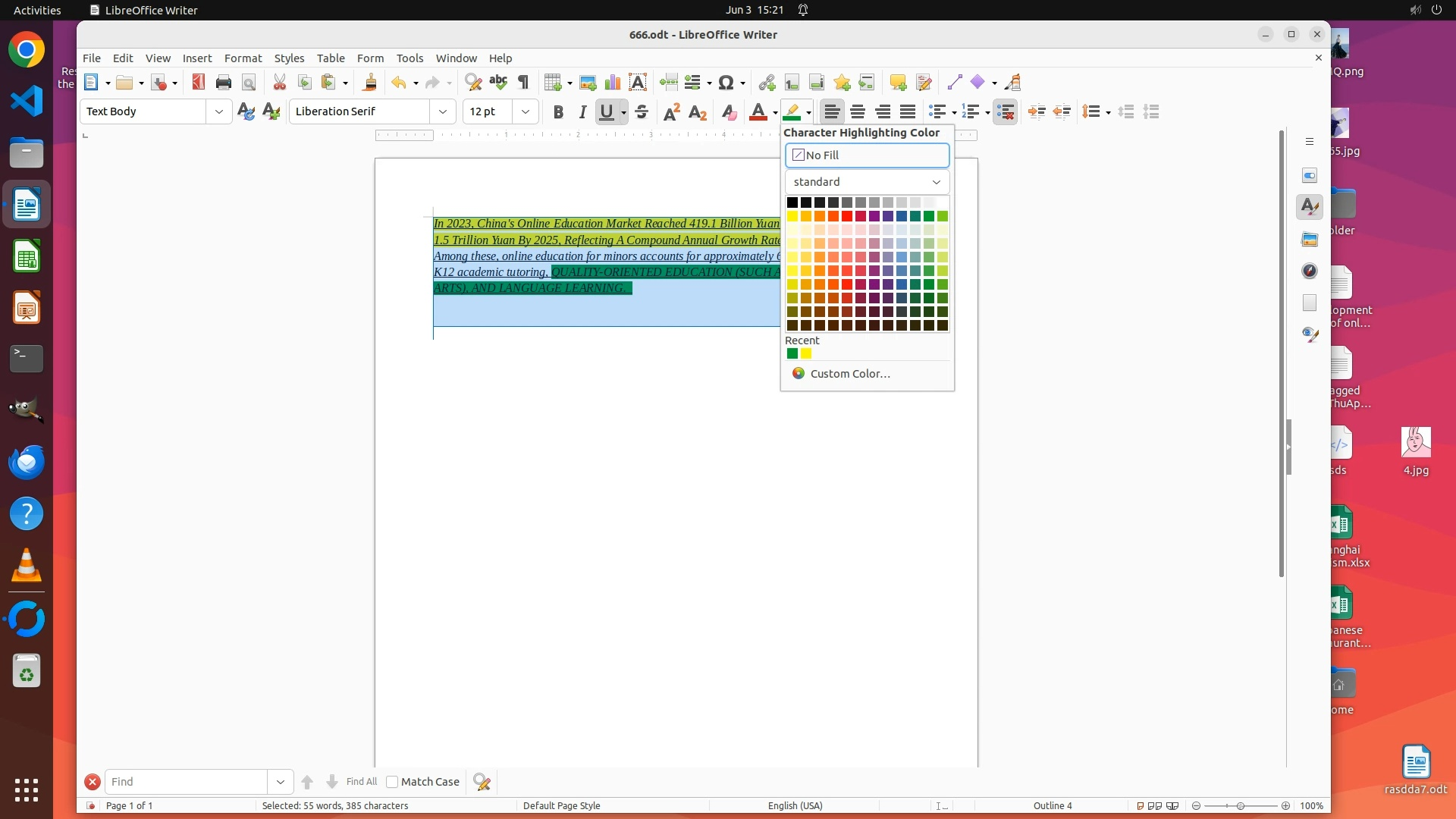Image resolution: width=1456 pixels, height=819 pixels.
Task: Click the Superscript icon
Action: coord(671,112)
